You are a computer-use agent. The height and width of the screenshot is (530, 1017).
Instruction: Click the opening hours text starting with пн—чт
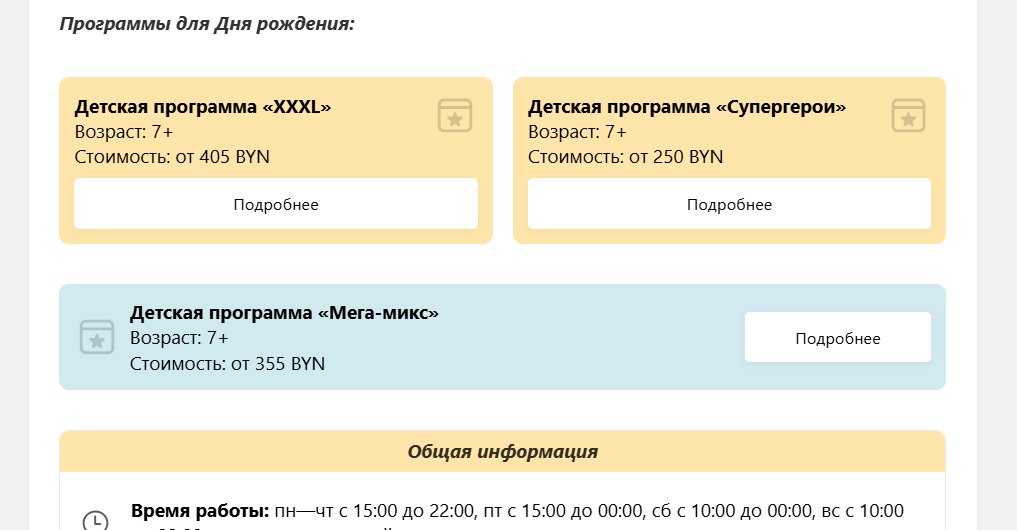pos(588,511)
